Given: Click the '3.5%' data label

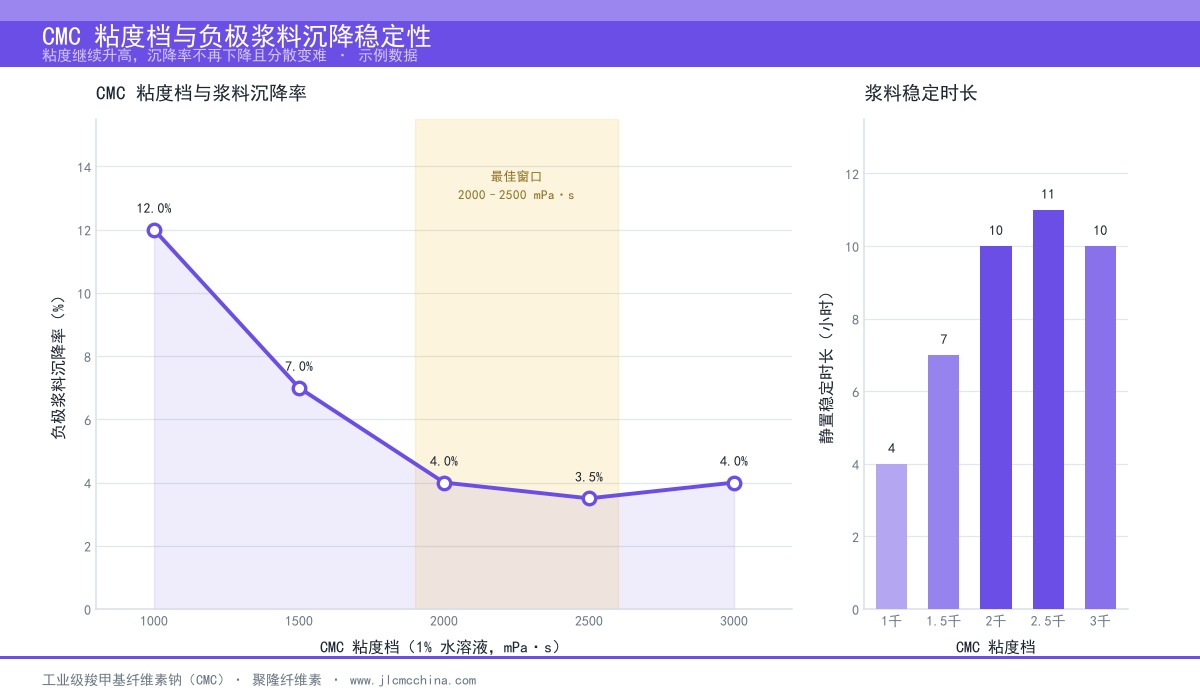Looking at the screenshot, I should pyautogui.click(x=589, y=476).
